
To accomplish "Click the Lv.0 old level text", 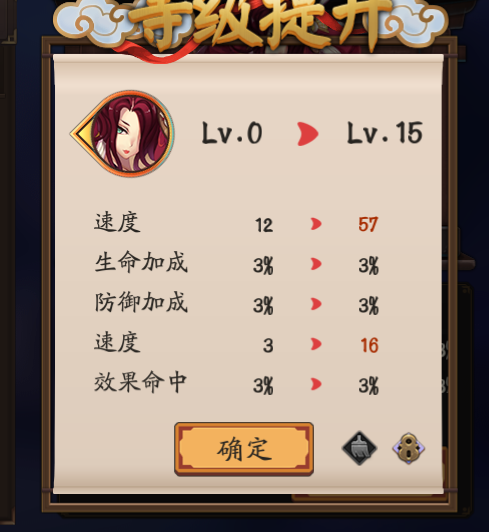I will point(232,133).
